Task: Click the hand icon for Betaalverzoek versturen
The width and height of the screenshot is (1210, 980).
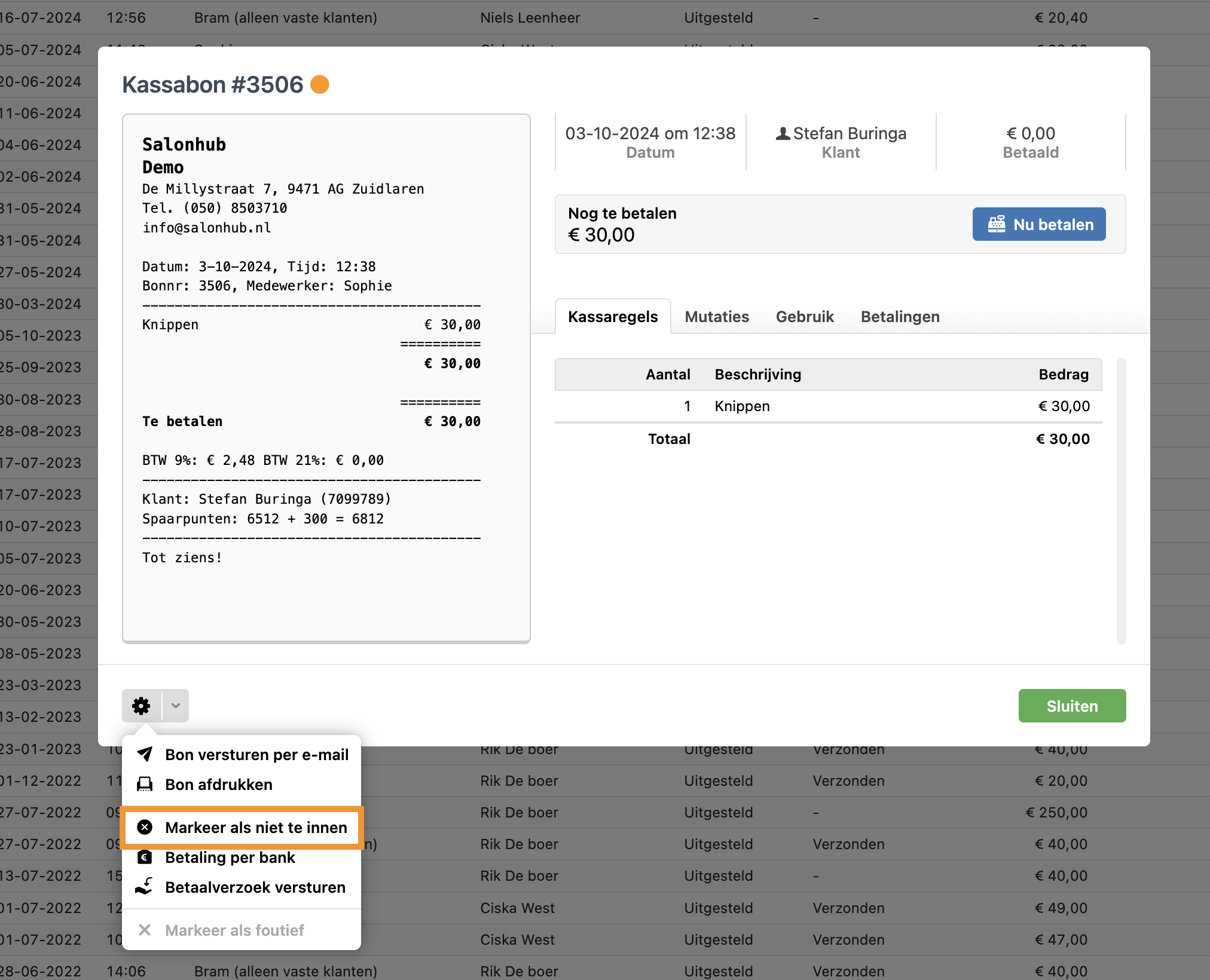Action: [x=145, y=887]
